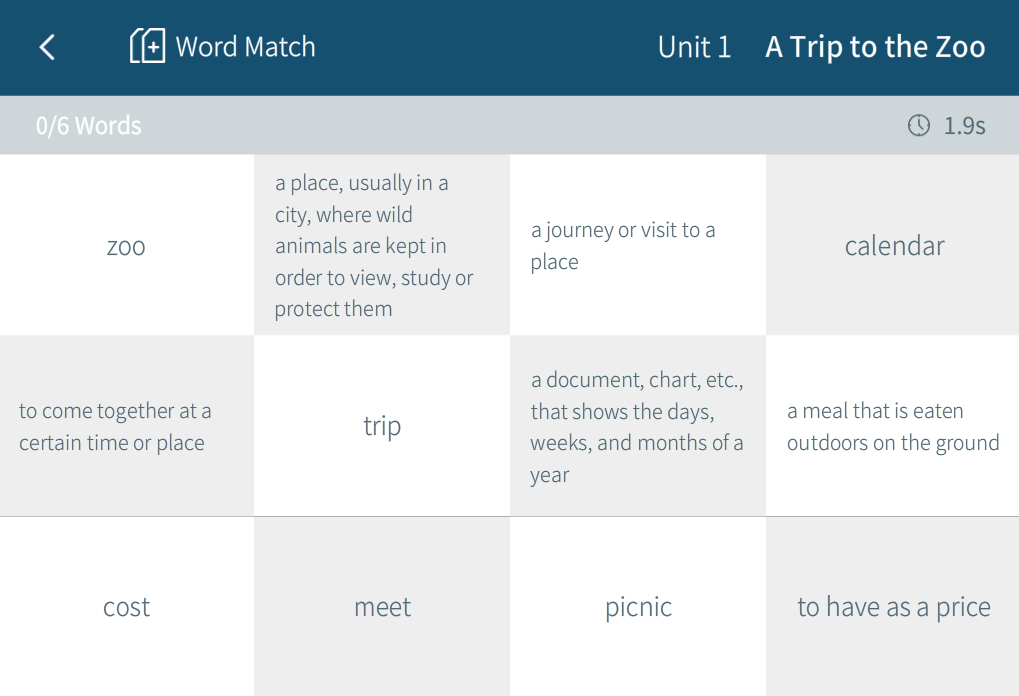
Task: Click 'A Trip to the Zoo' title
Action: point(875,47)
